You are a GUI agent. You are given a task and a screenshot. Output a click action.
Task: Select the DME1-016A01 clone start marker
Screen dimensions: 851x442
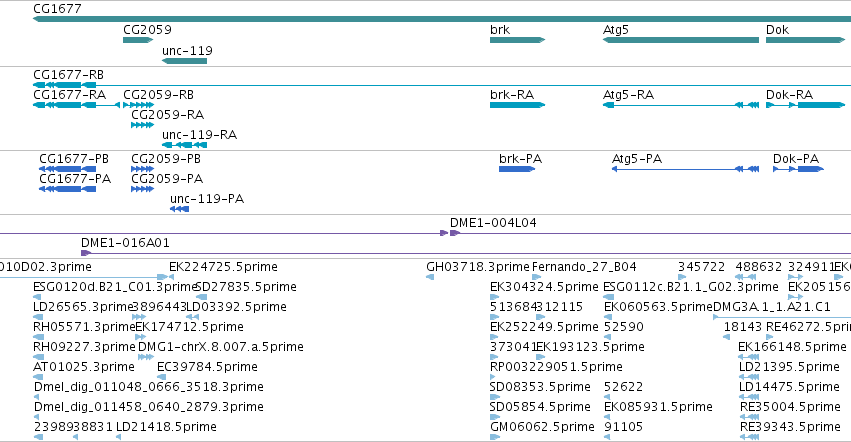pyautogui.click(x=86, y=253)
